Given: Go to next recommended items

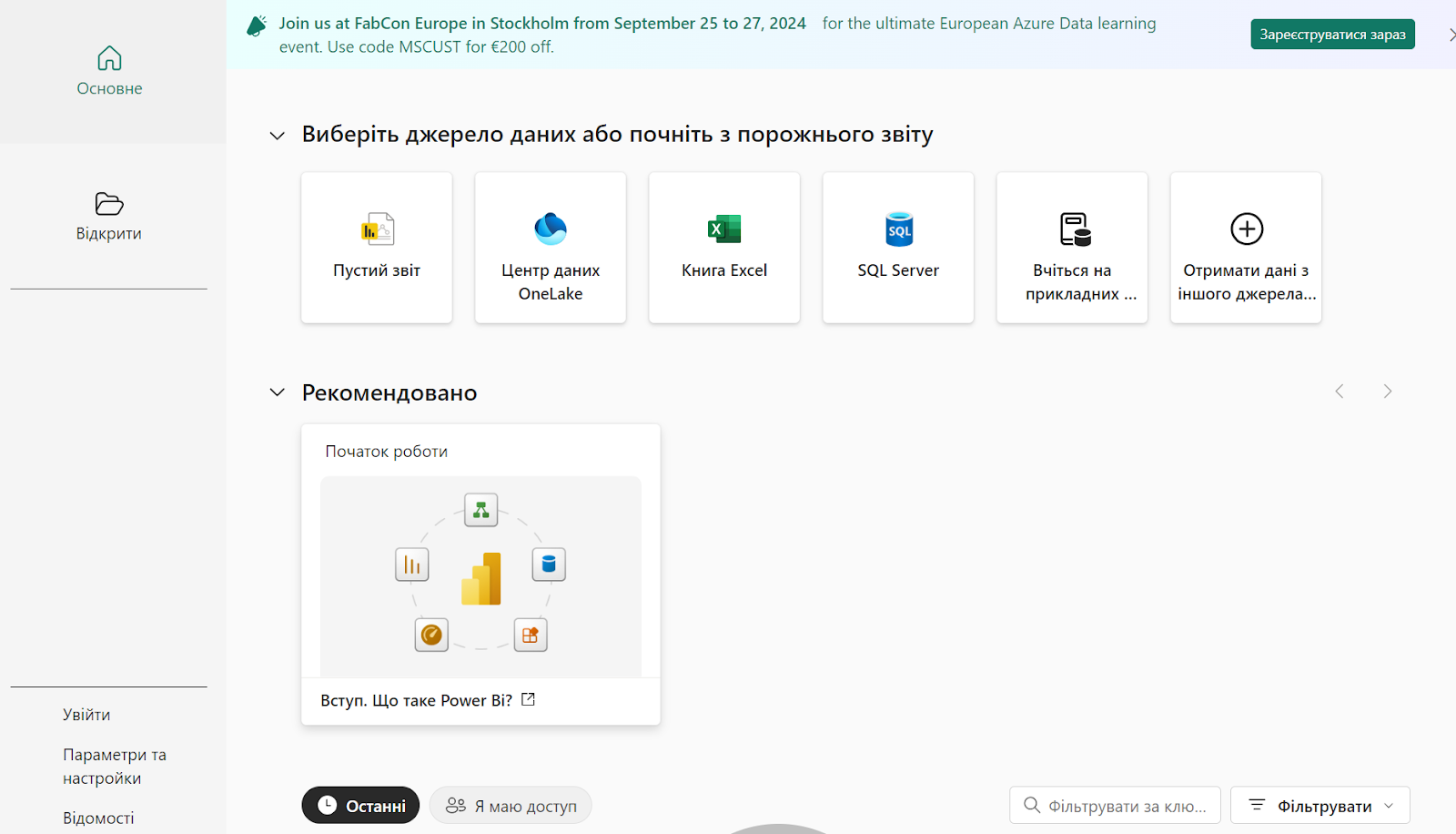Looking at the screenshot, I should tap(1388, 392).
